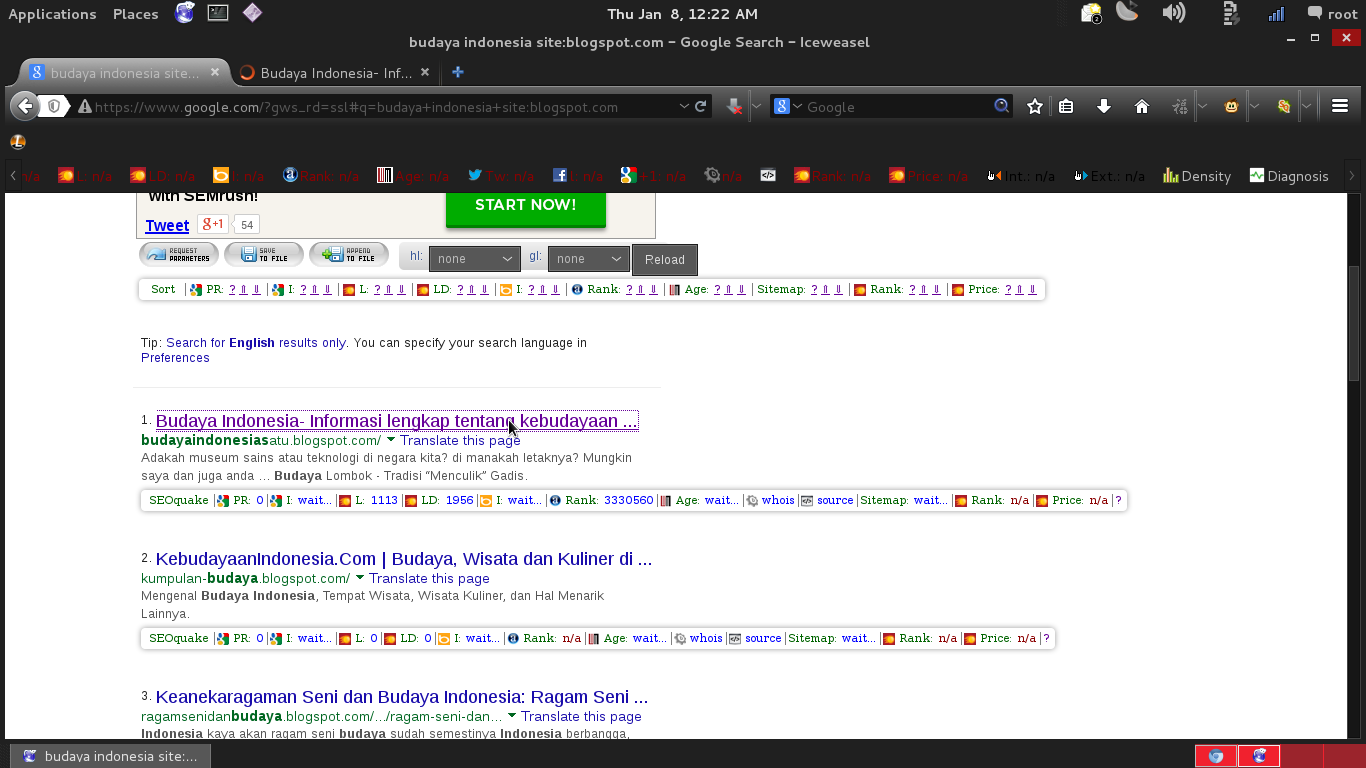
Task: Open the Applications menu
Action: 52,14
